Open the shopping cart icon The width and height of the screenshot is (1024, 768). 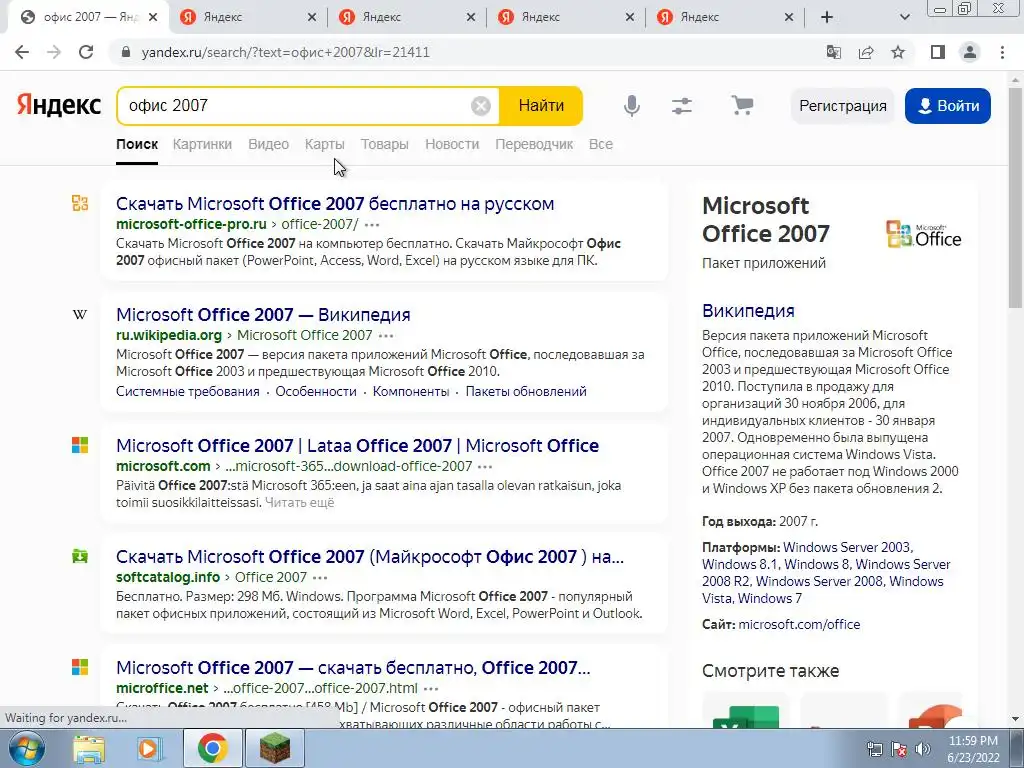coord(742,105)
